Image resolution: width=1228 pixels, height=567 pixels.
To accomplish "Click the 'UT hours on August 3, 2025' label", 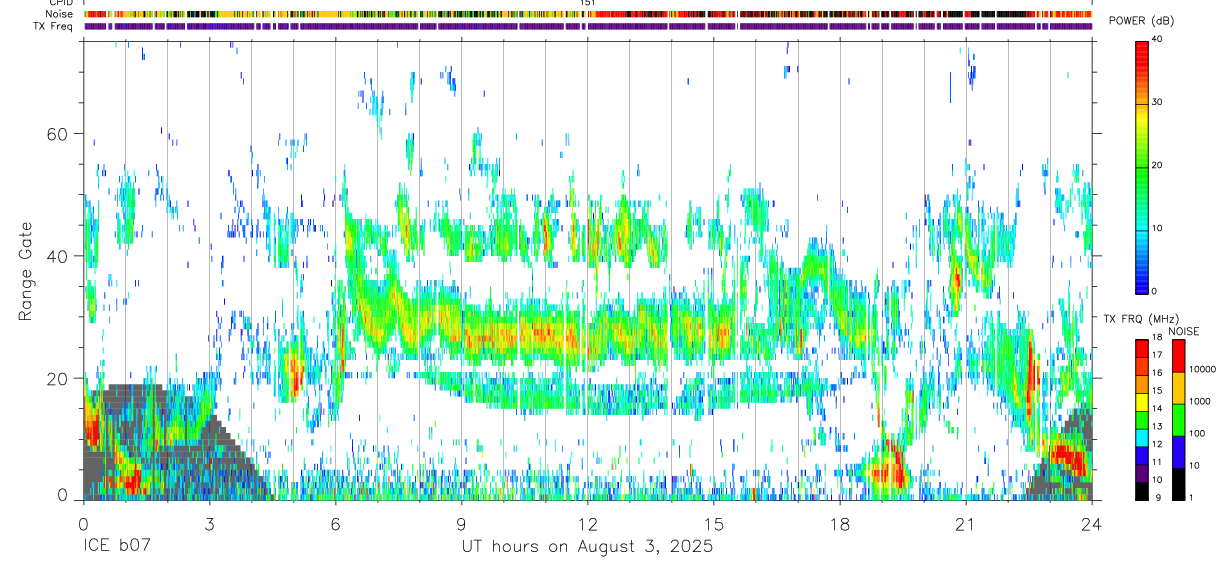I will click(587, 547).
